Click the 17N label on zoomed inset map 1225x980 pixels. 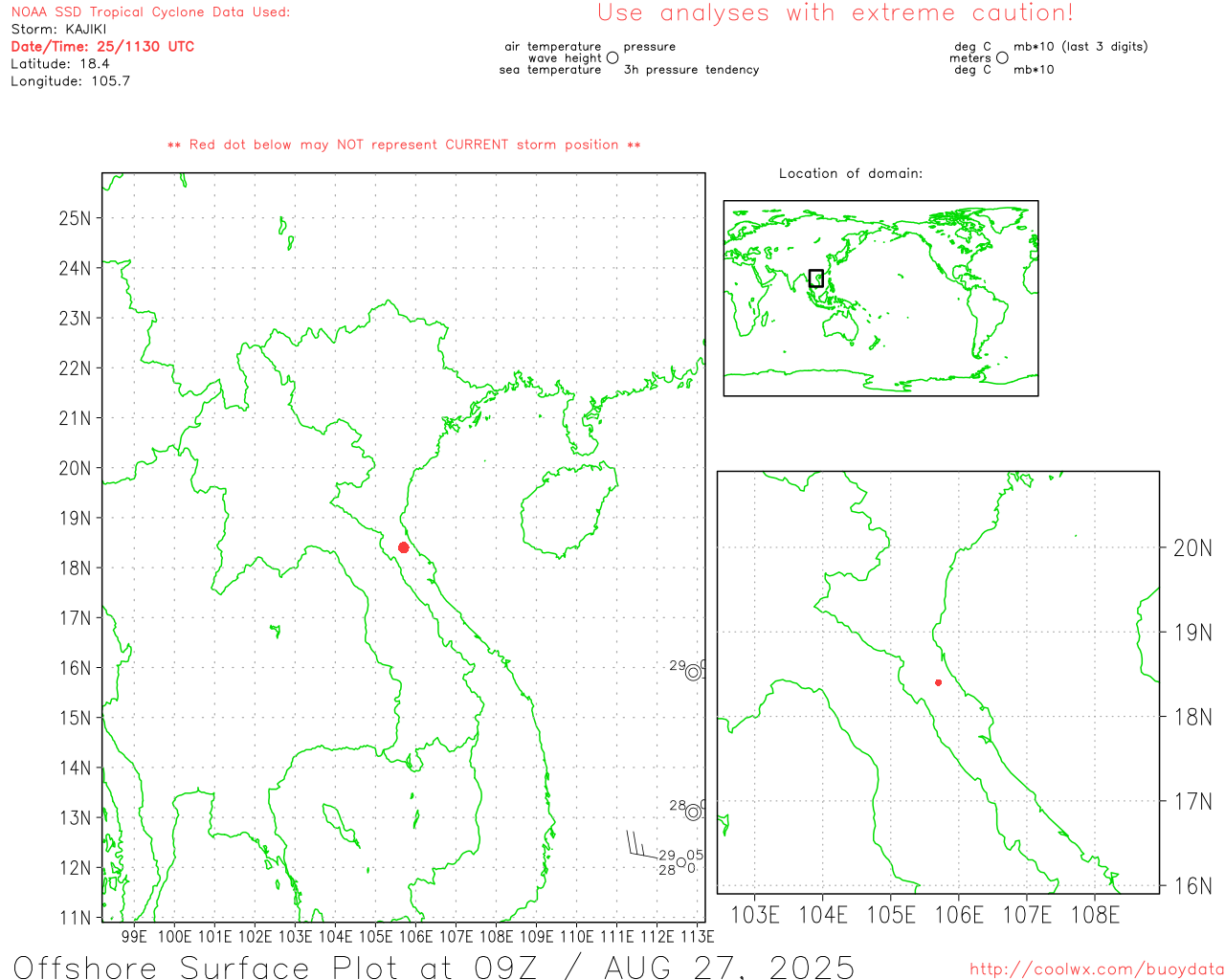coord(1192,802)
